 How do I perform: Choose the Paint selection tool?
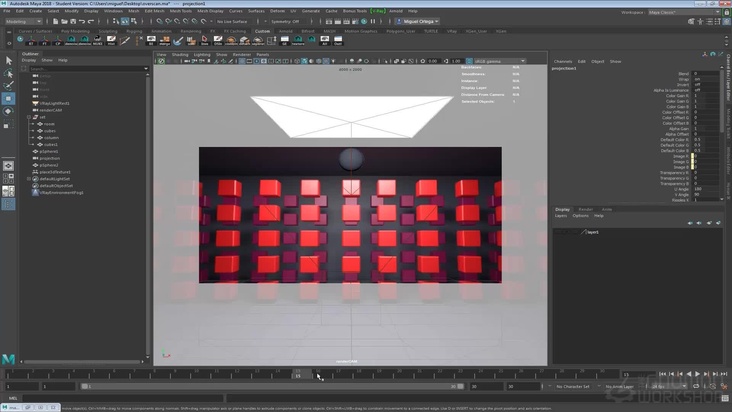pyautogui.click(x=9, y=86)
